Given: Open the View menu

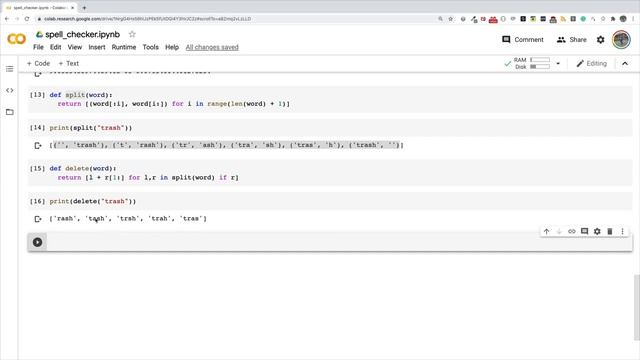Looking at the screenshot, I should 75,47.
